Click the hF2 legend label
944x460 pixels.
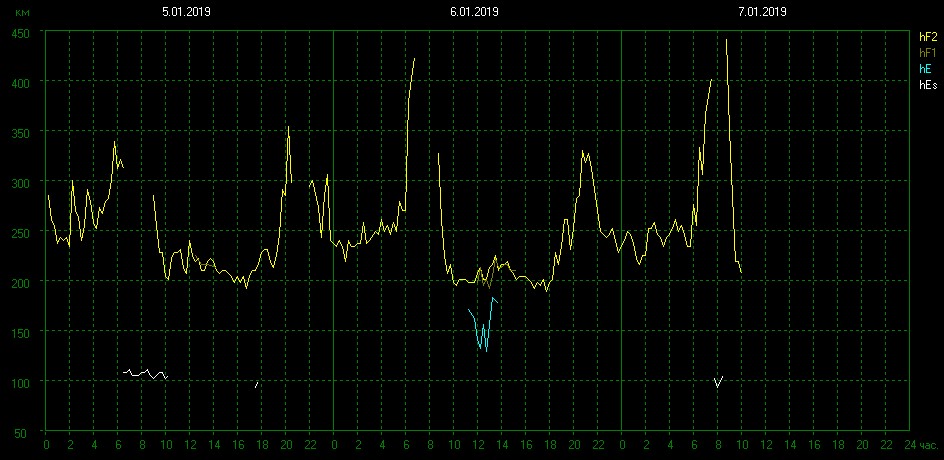[927, 36]
